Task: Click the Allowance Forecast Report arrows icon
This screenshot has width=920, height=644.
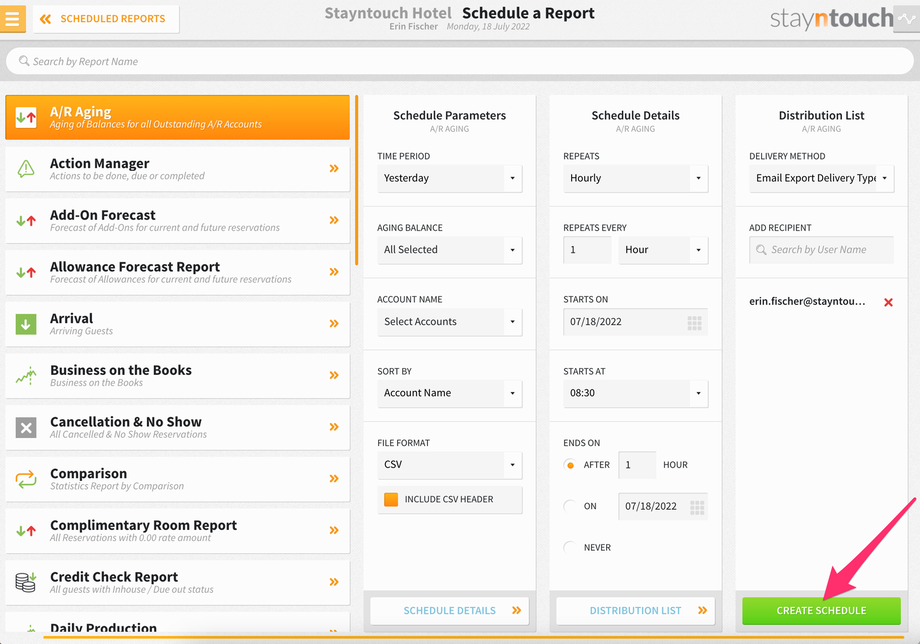Action: pos(26,272)
